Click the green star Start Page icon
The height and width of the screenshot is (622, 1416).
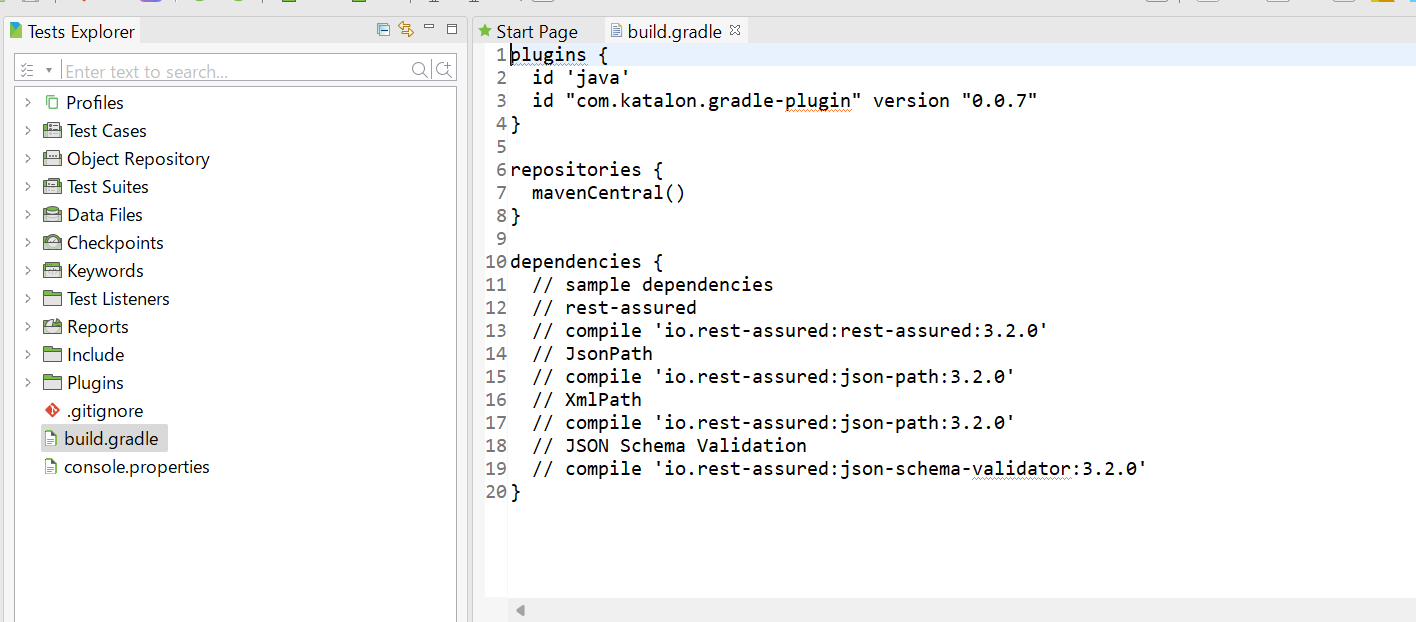[x=485, y=31]
